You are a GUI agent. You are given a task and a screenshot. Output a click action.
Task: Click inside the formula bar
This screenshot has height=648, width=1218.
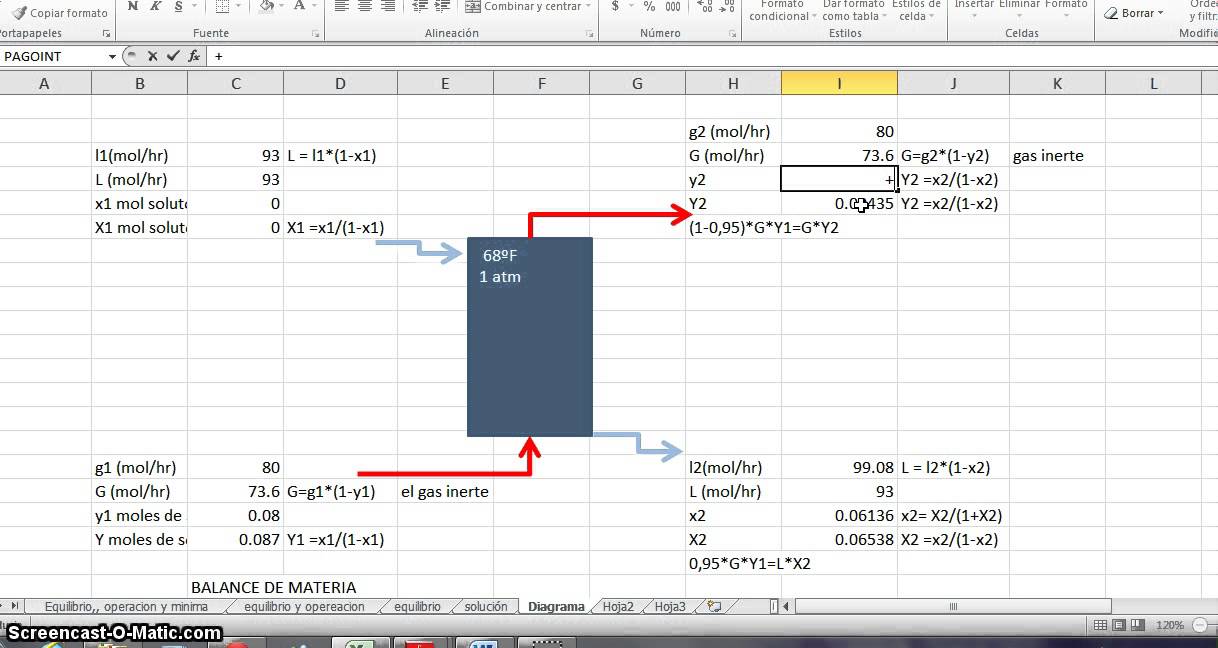712,57
